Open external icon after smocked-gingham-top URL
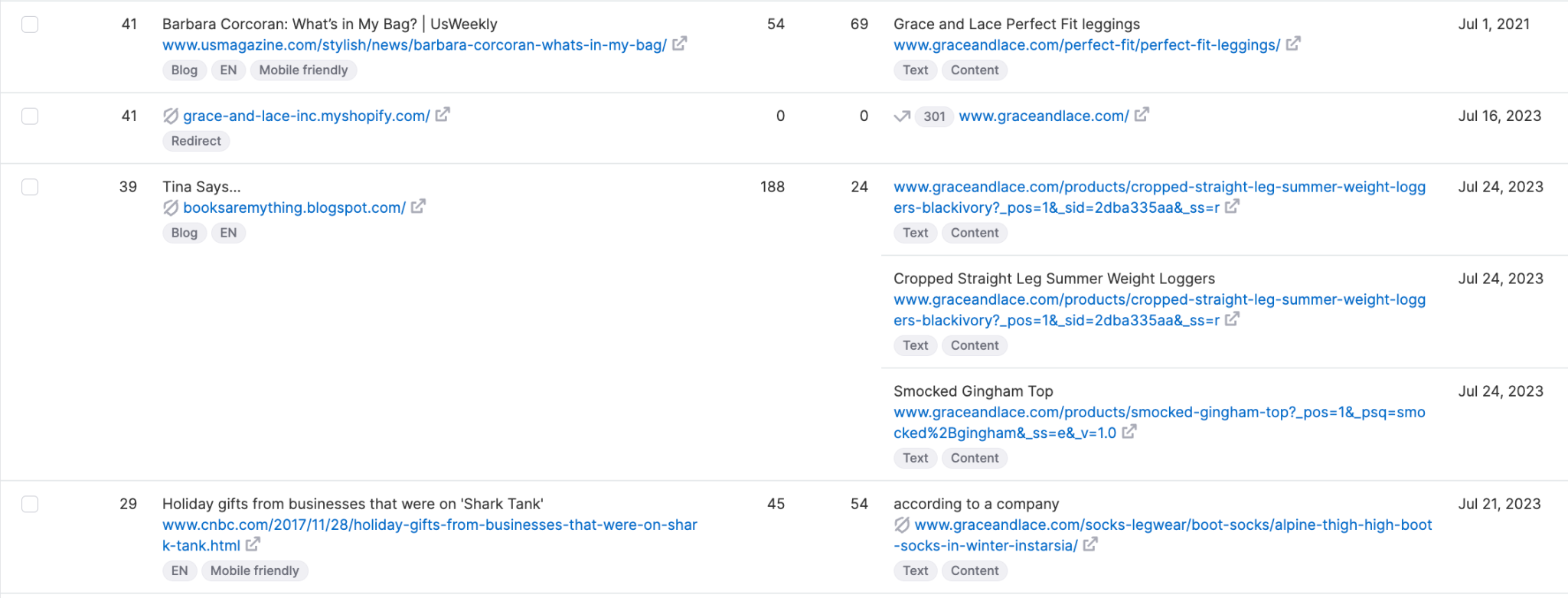This screenshot has height=598, width=1568. pos(1129,432)
